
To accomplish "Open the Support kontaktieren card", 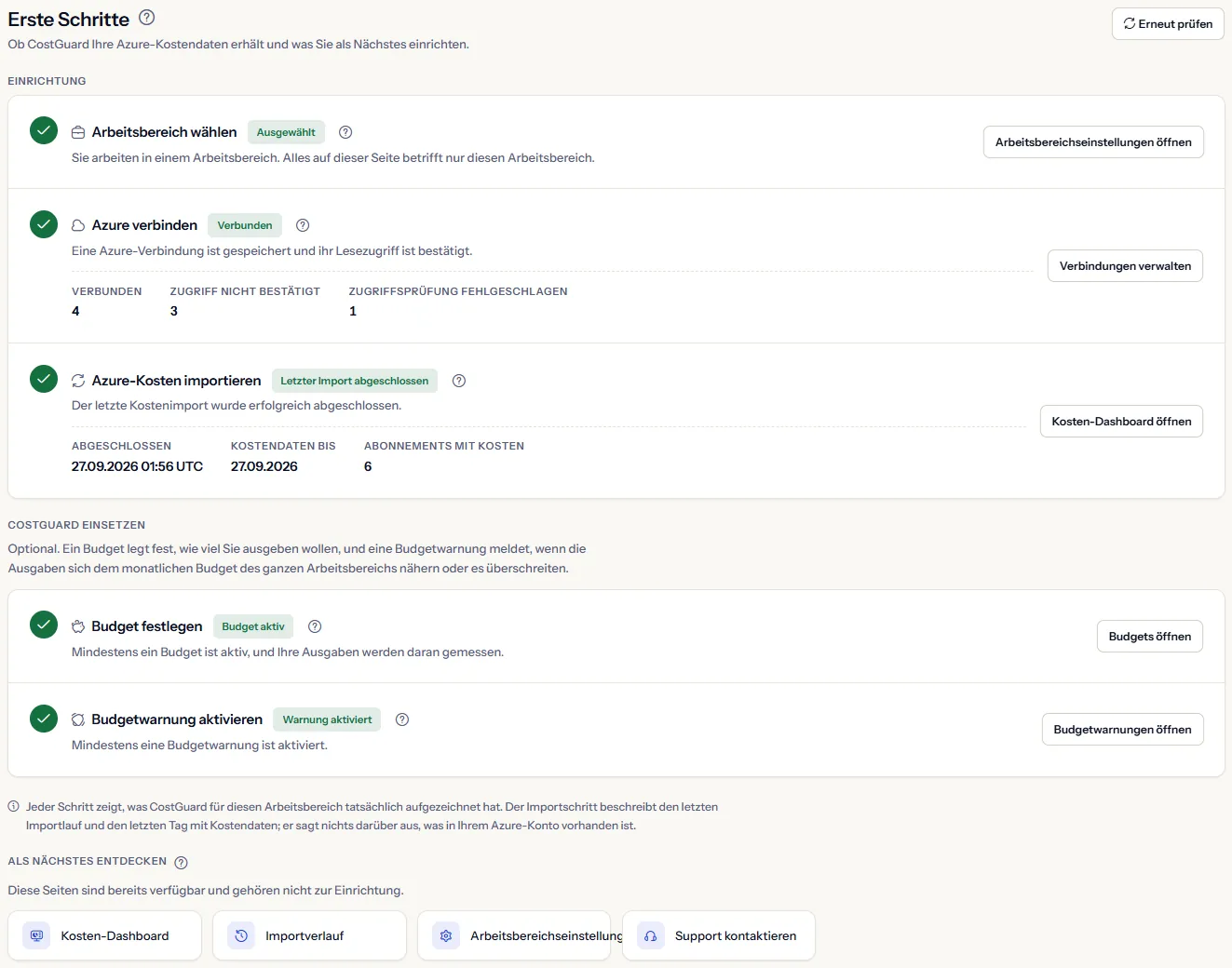I will click(719, 935).
